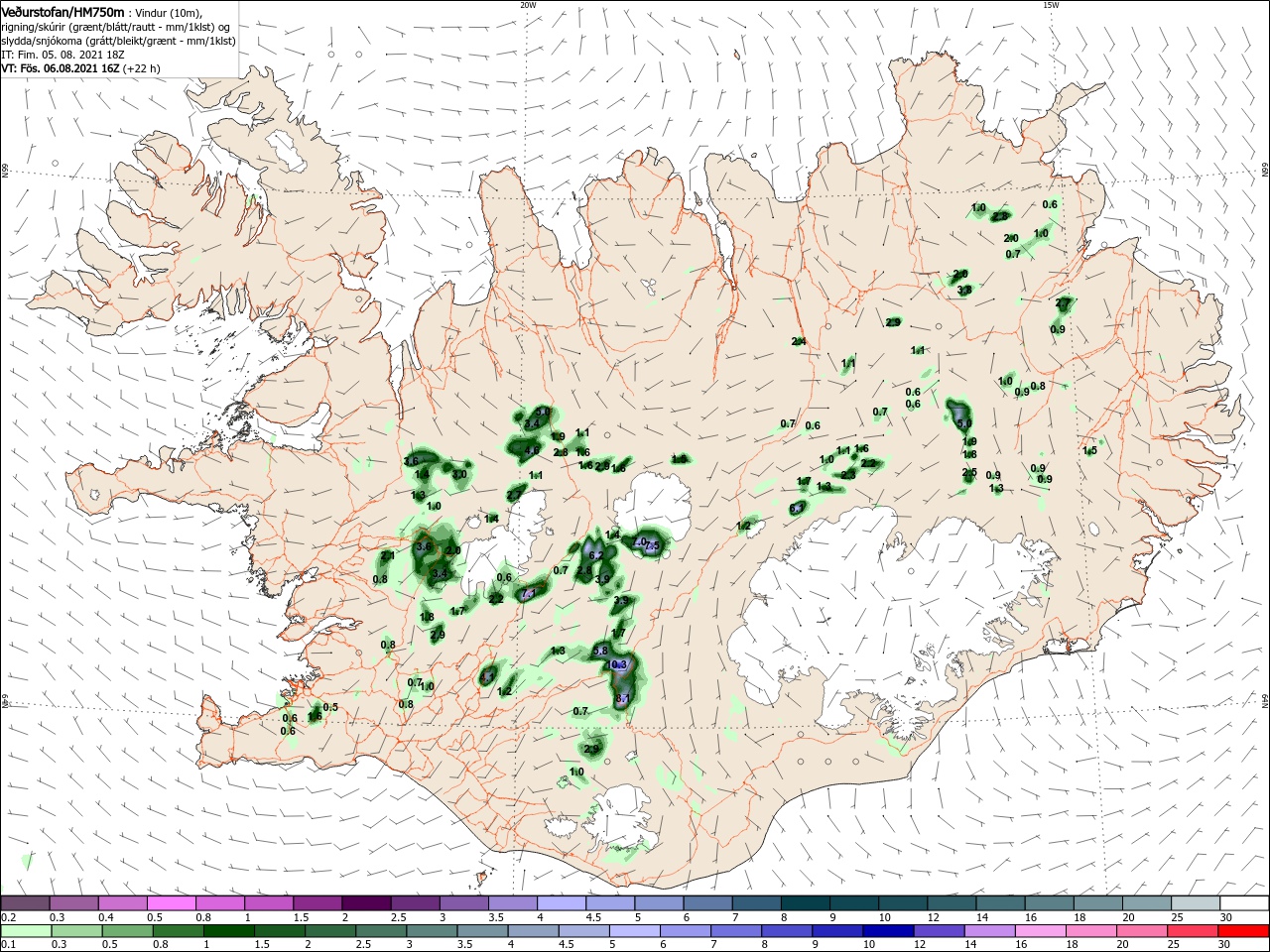Click the 8.1 precipitation value on the map
The width and height of the screenshot is (1270, 952).
pos(623,699)
